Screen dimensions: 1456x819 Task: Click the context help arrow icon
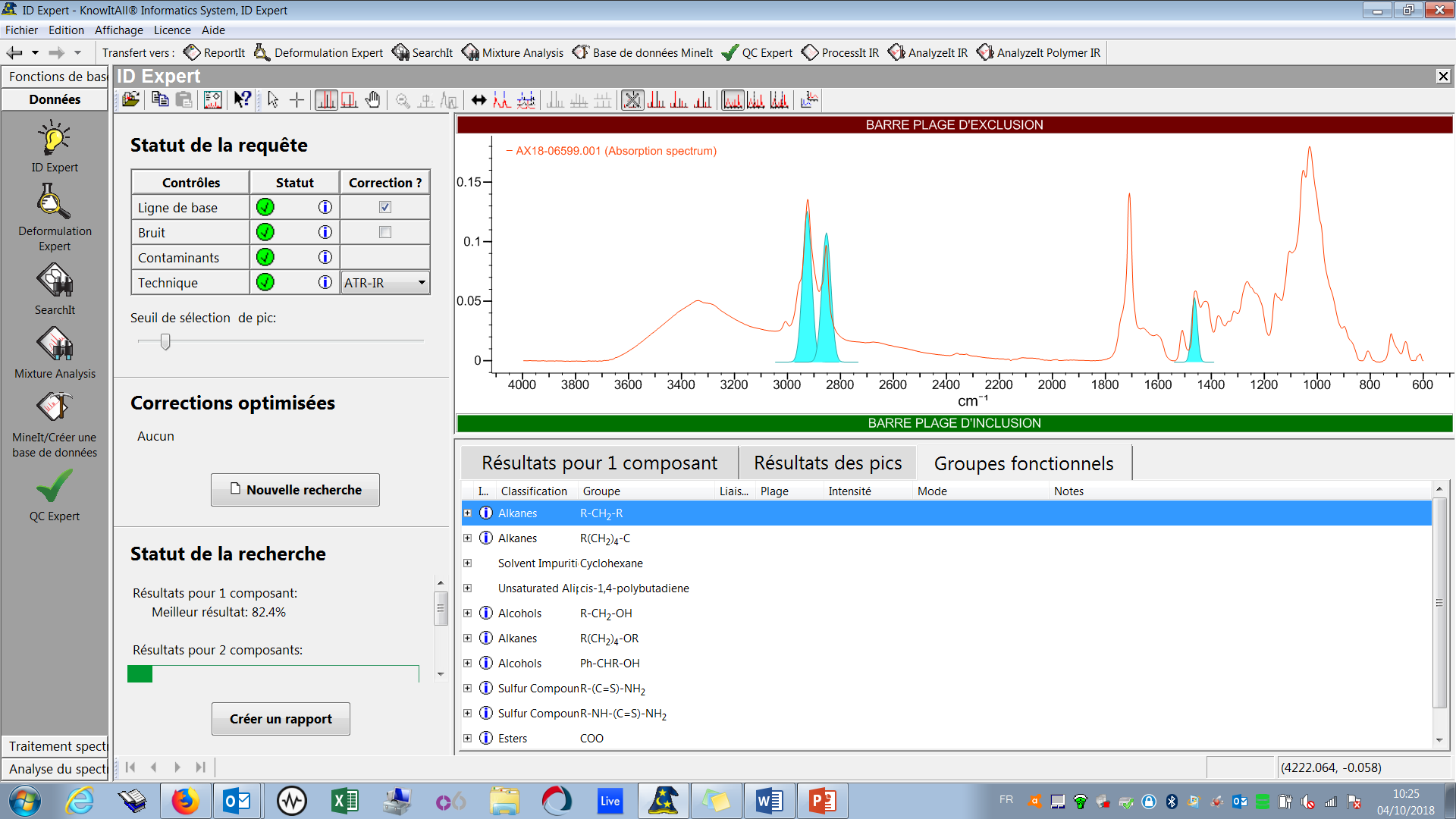(x=242, y=100)
